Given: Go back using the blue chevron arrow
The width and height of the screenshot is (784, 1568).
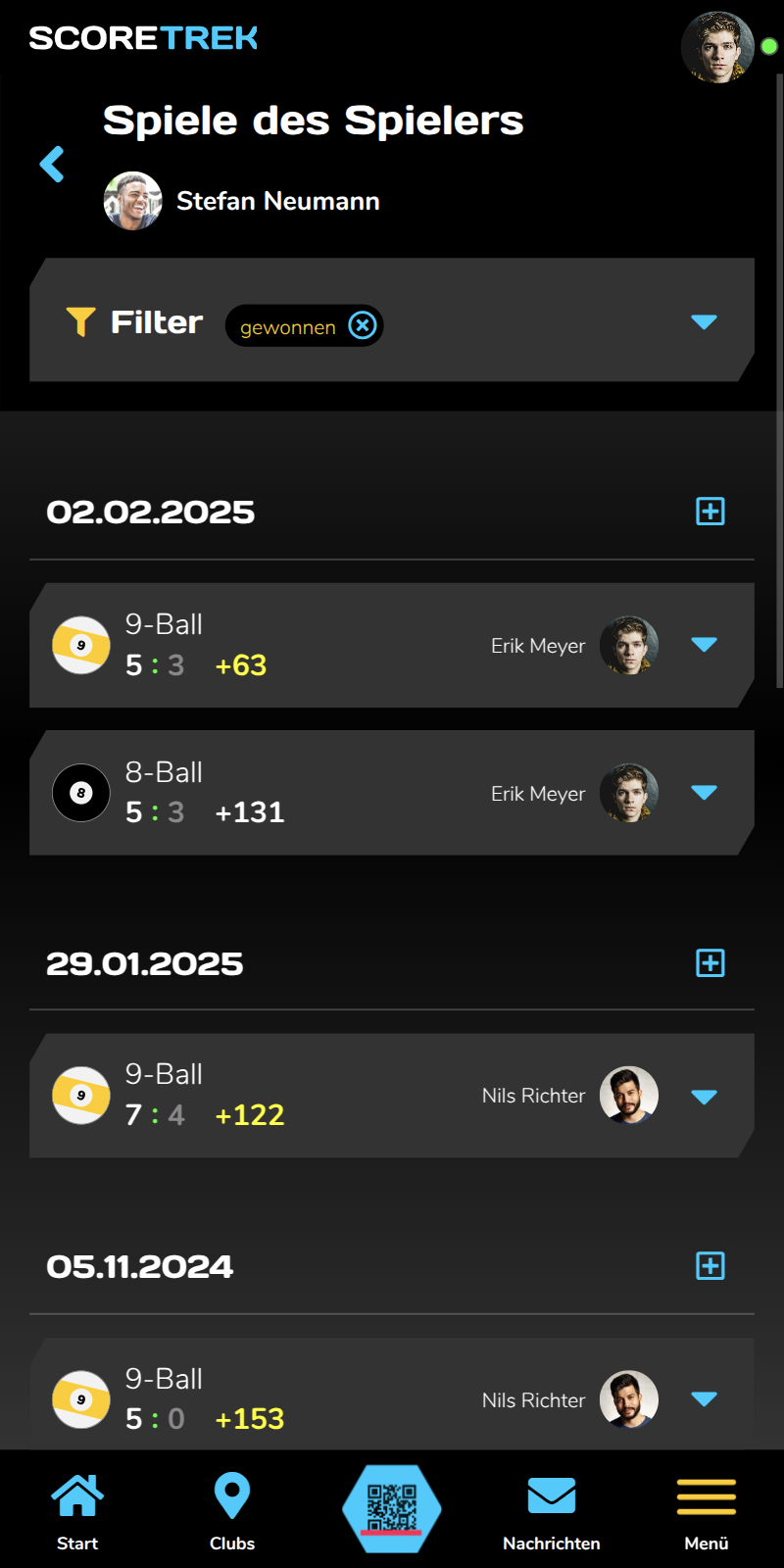Looking at the screenshot, I should coord(52,165).
